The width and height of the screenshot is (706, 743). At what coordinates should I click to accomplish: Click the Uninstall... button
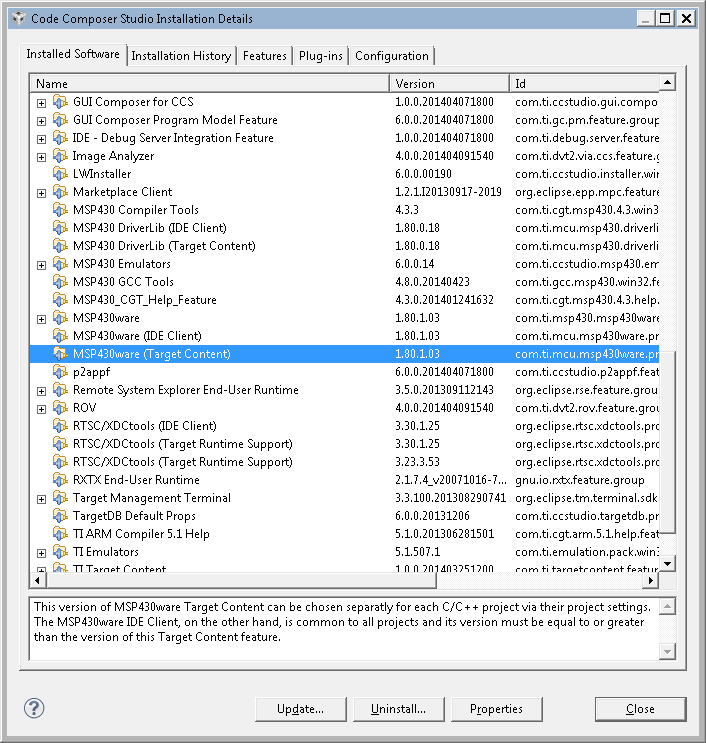point(398,709)
